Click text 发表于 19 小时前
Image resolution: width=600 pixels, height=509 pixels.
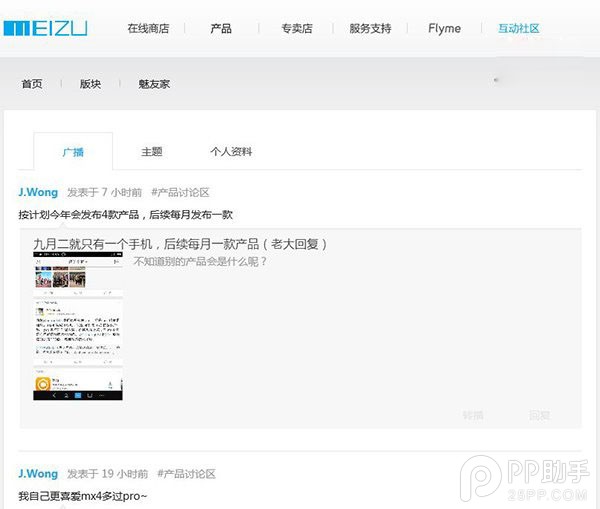[108, 474]
